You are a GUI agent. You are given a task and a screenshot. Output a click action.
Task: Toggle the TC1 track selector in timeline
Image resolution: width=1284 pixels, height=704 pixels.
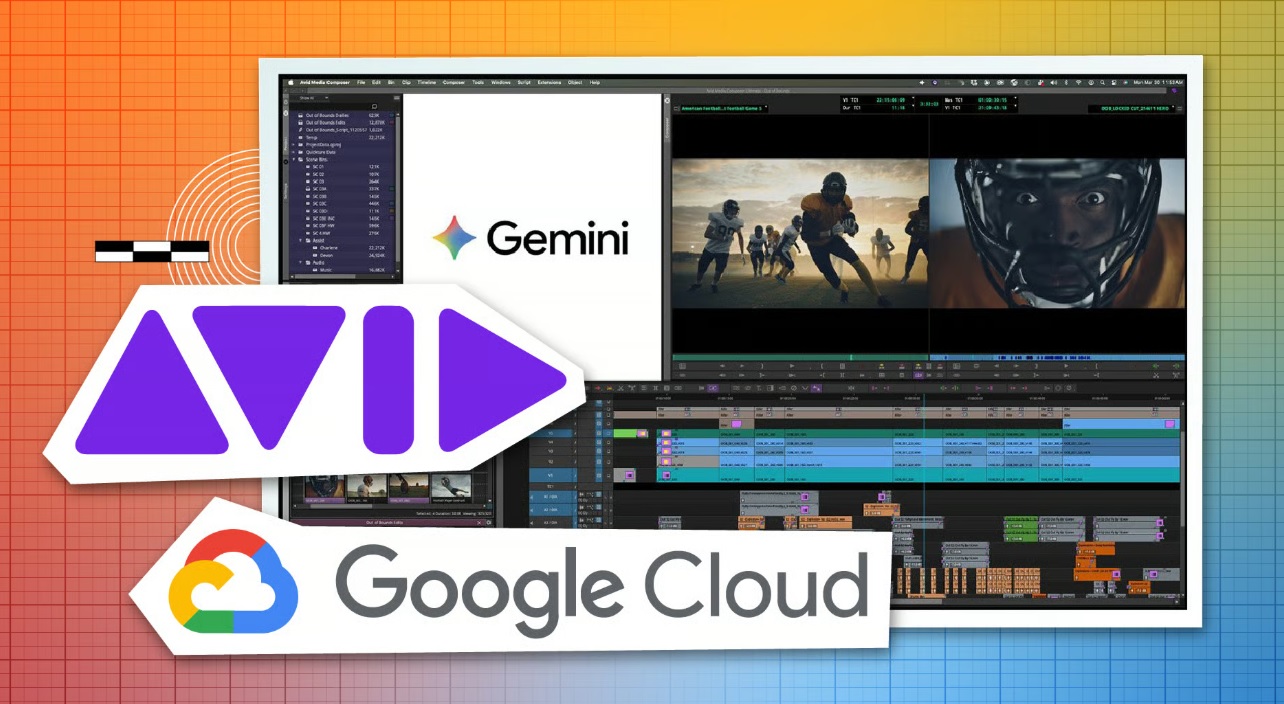pos(549,486)
